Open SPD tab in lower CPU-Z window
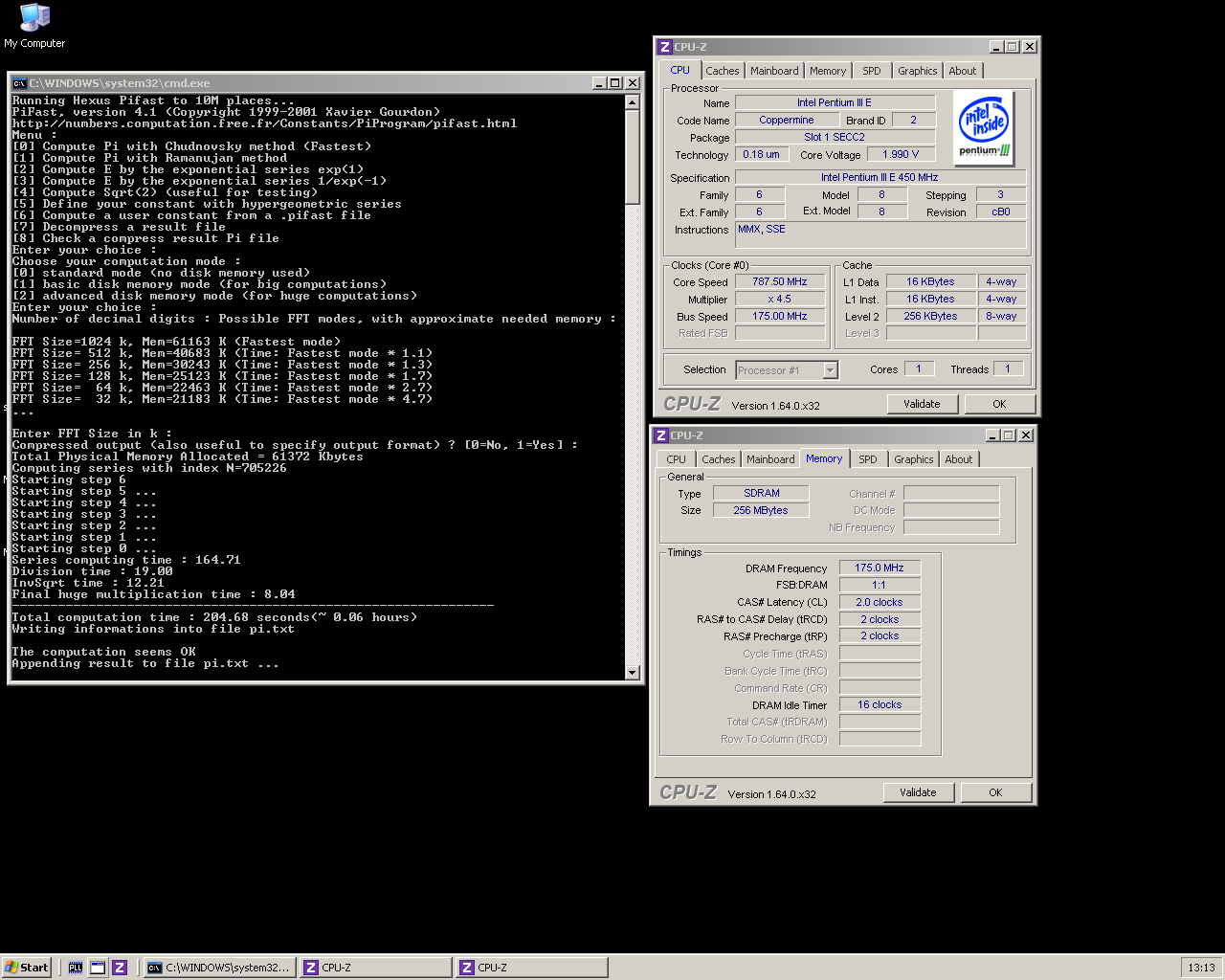The width and height of the screenshot is (1225, 980). (x=868, y=459)
